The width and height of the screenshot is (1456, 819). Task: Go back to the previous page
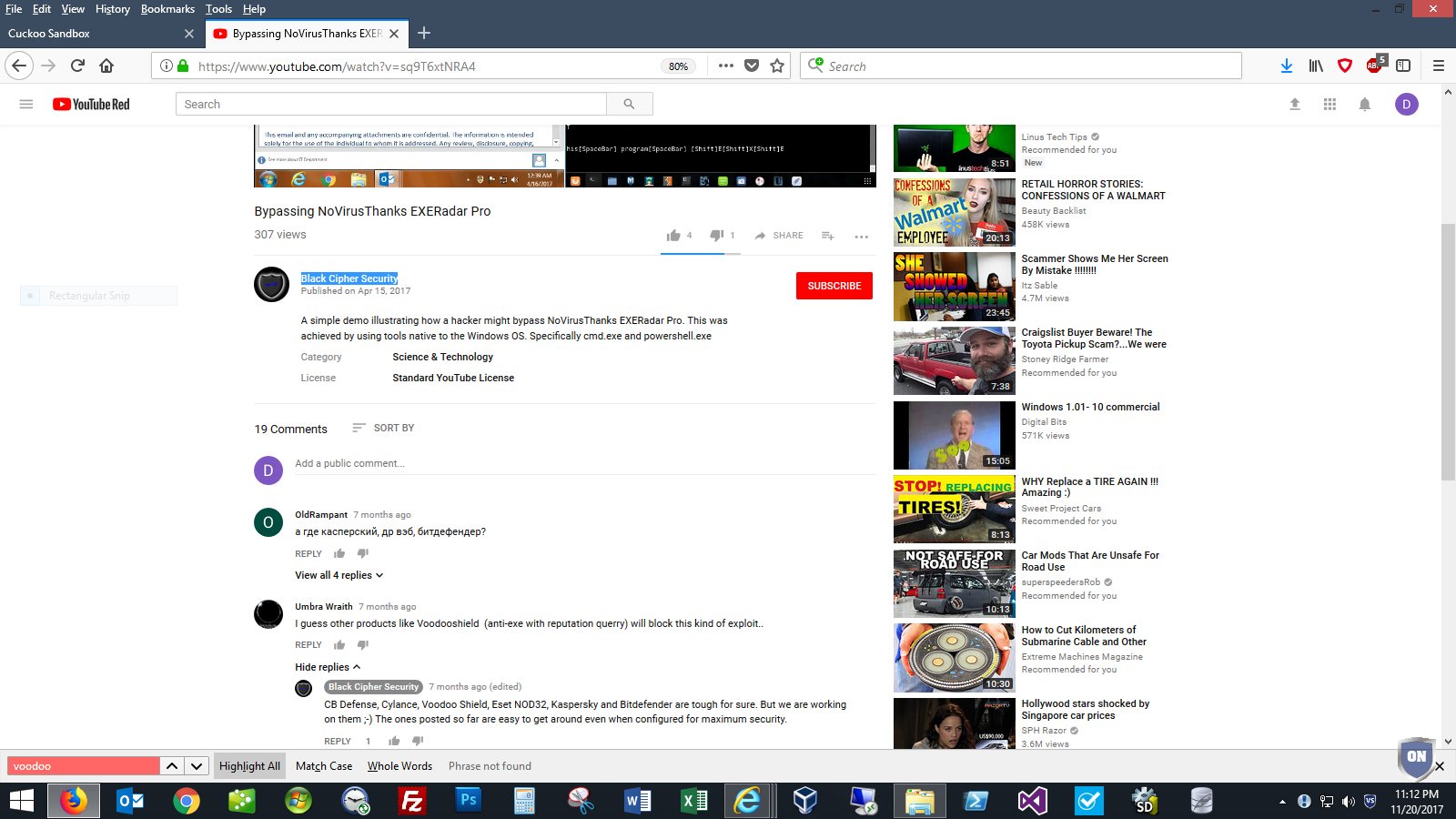19,66
